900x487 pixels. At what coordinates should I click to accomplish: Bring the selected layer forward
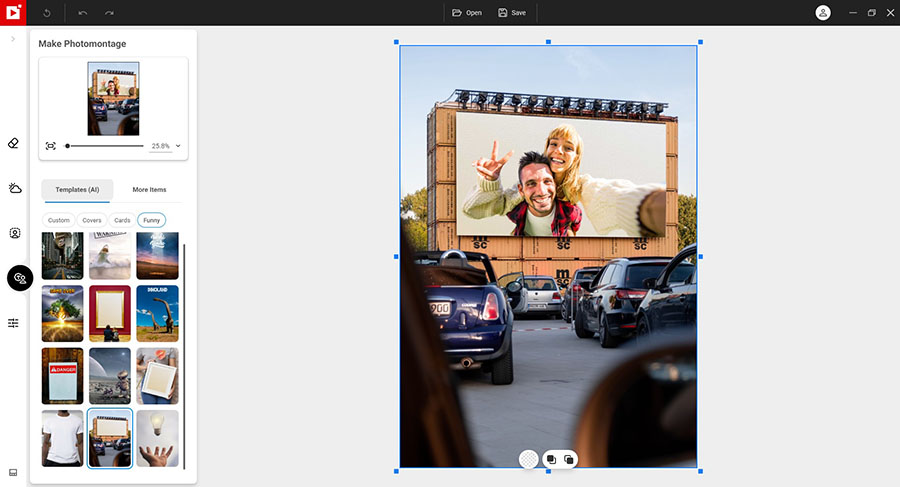(x=550, y=459)
